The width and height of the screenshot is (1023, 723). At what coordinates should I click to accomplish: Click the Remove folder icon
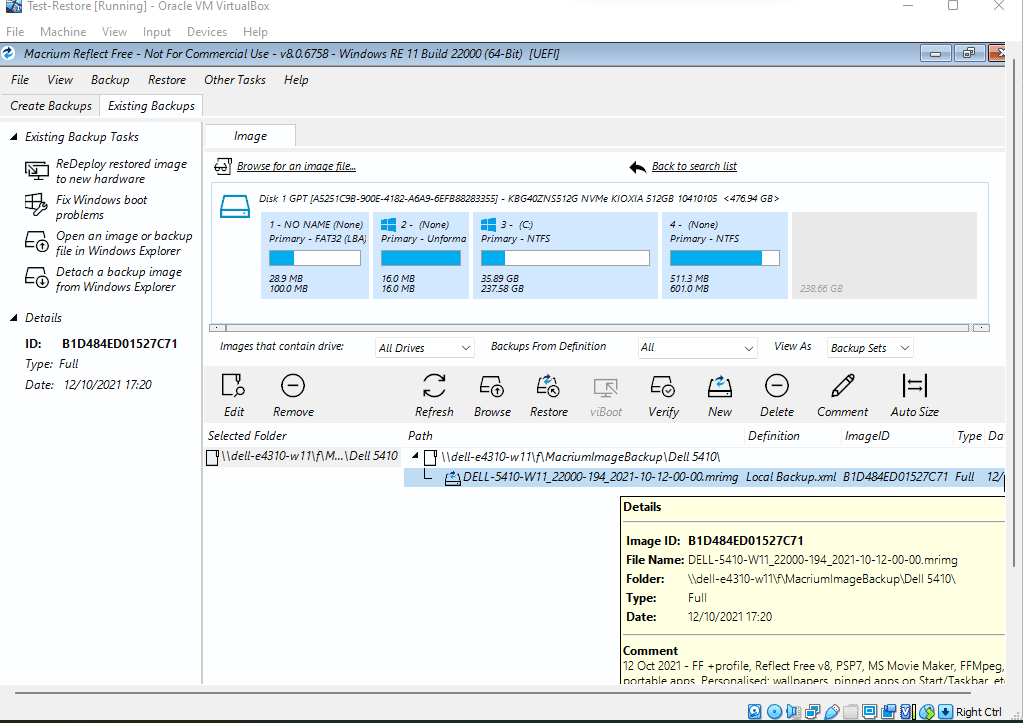click(293, 386)
